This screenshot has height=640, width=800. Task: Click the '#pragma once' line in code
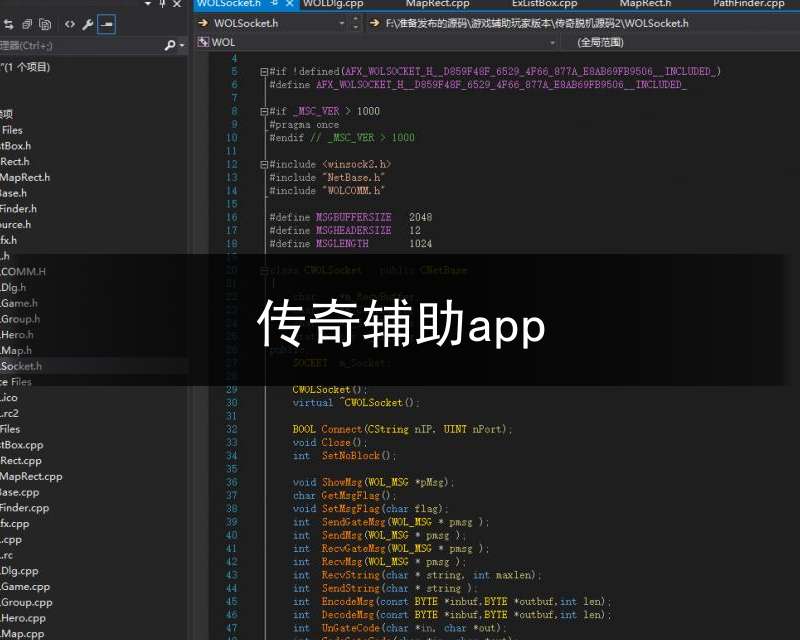tap(304, 125)
